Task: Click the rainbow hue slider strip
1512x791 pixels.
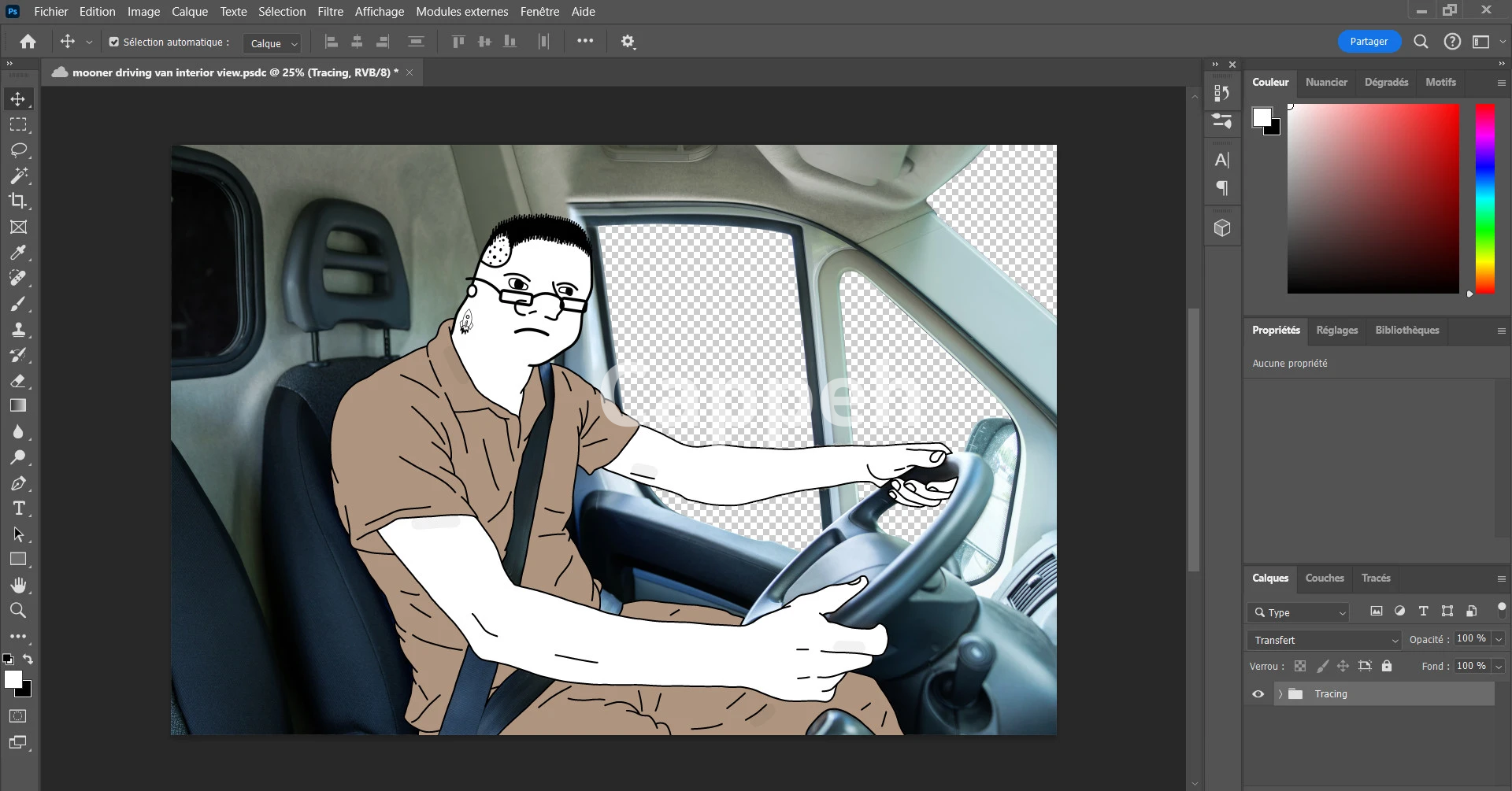Action: click(x=1484, y=198)
